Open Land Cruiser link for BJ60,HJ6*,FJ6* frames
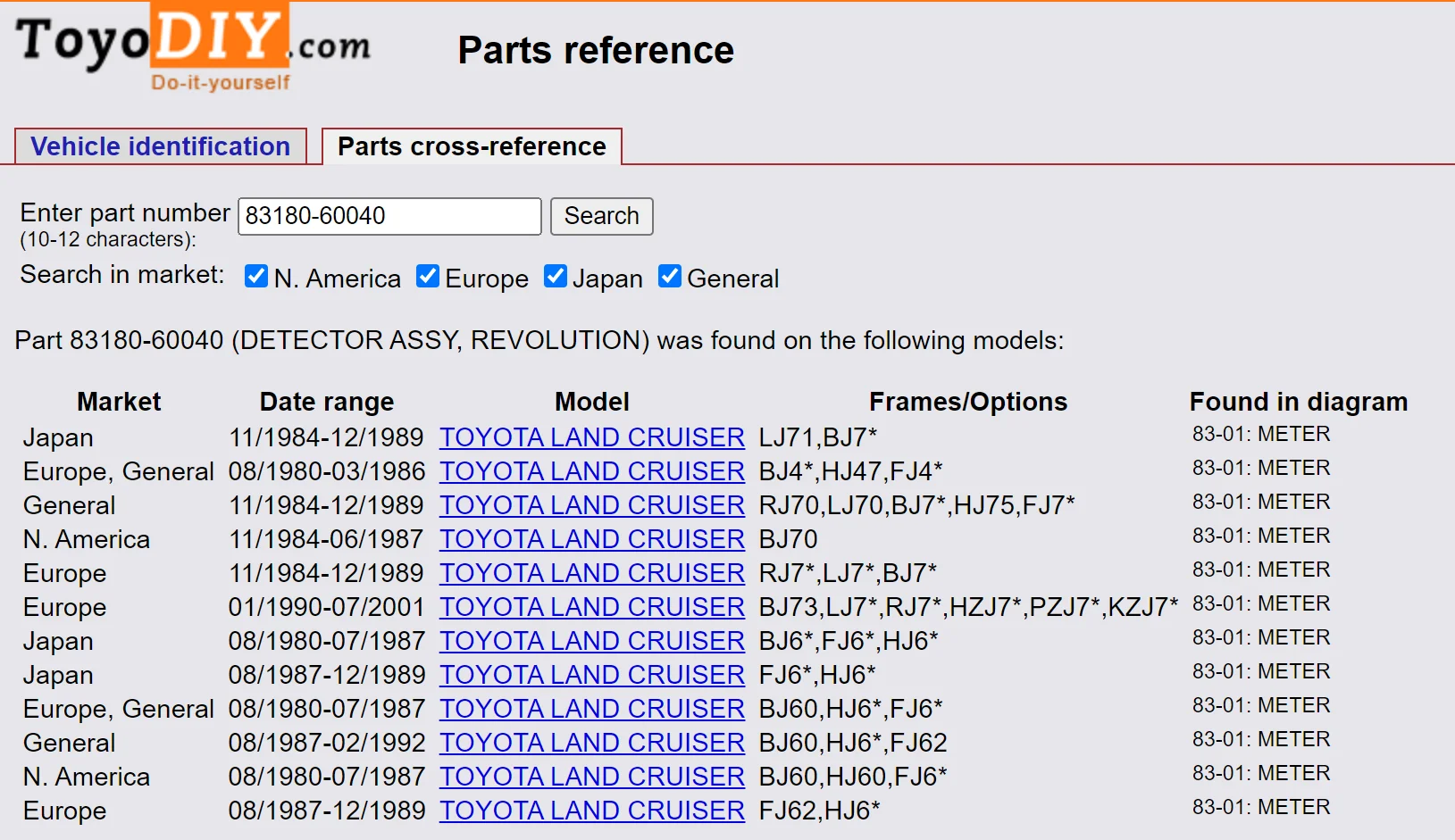 click(591, 709)
